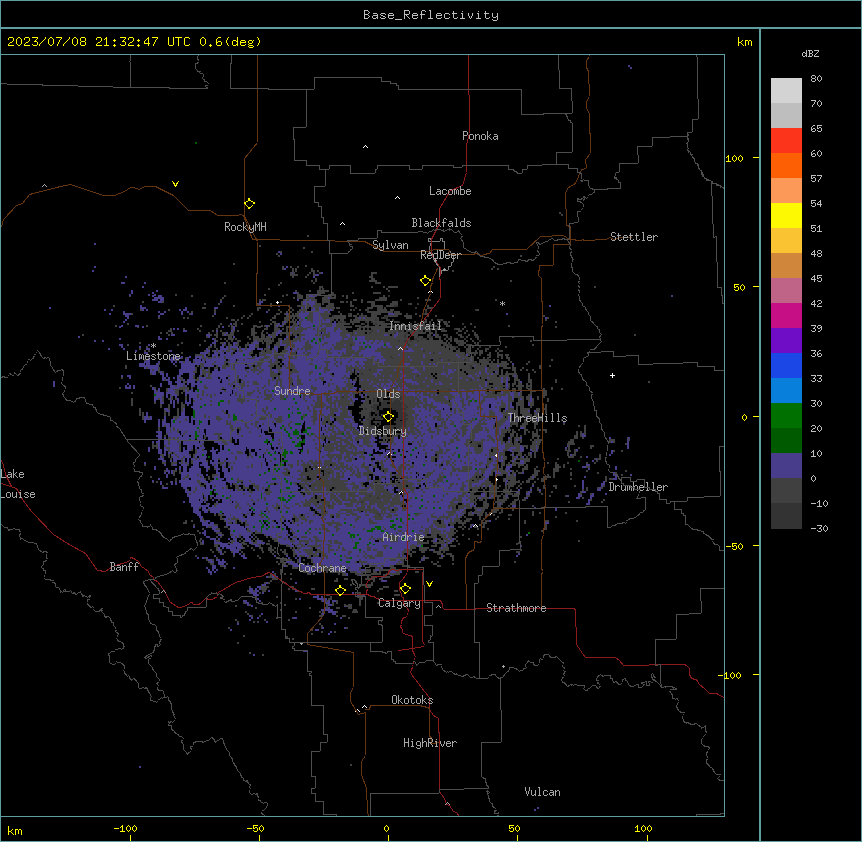This screenshot has width=862, height=842.
Task: Click the Strathmore label
Action: 516,608
